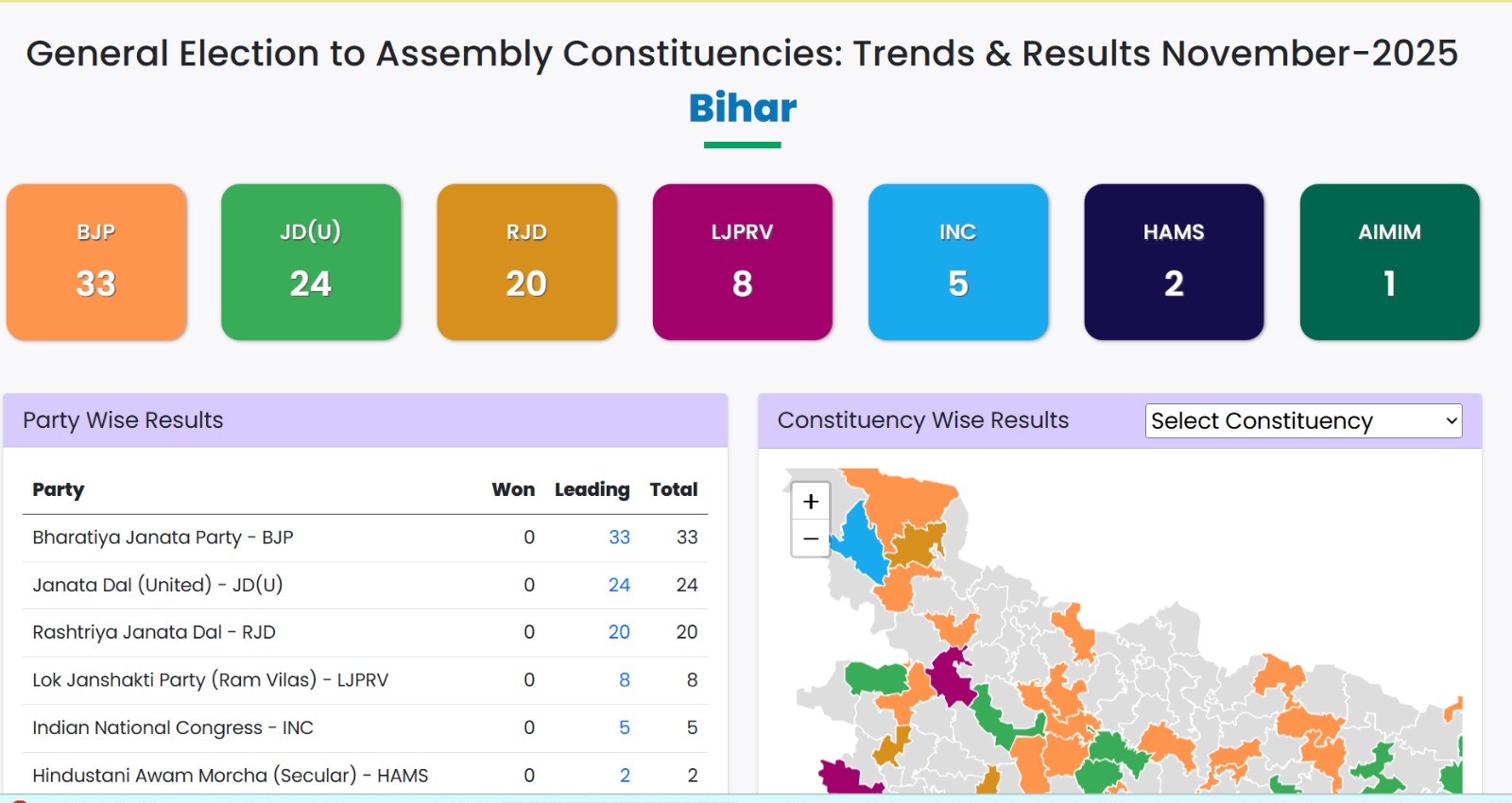Zoom out on the constituency map
Viewport: 1512px width, 803px height.
point(811,538)
